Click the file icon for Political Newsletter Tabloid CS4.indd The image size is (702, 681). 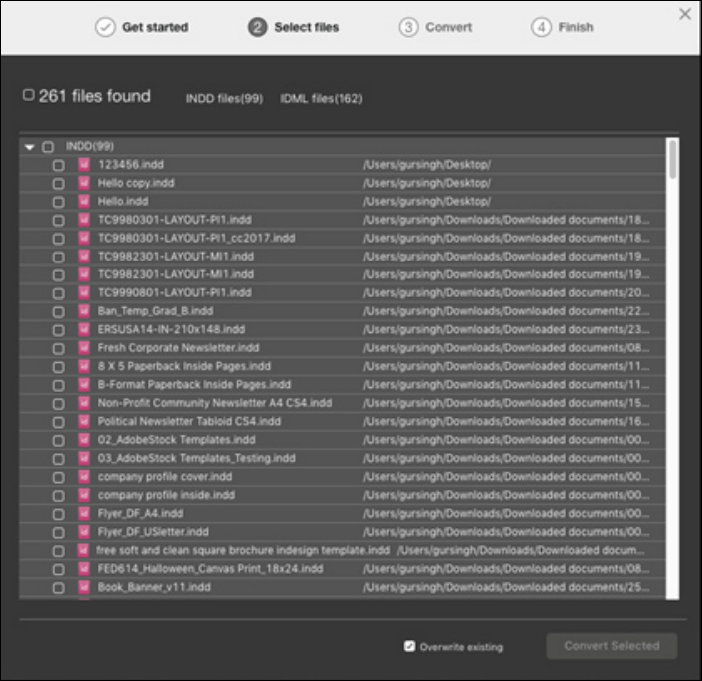click(x=84, y=421)
